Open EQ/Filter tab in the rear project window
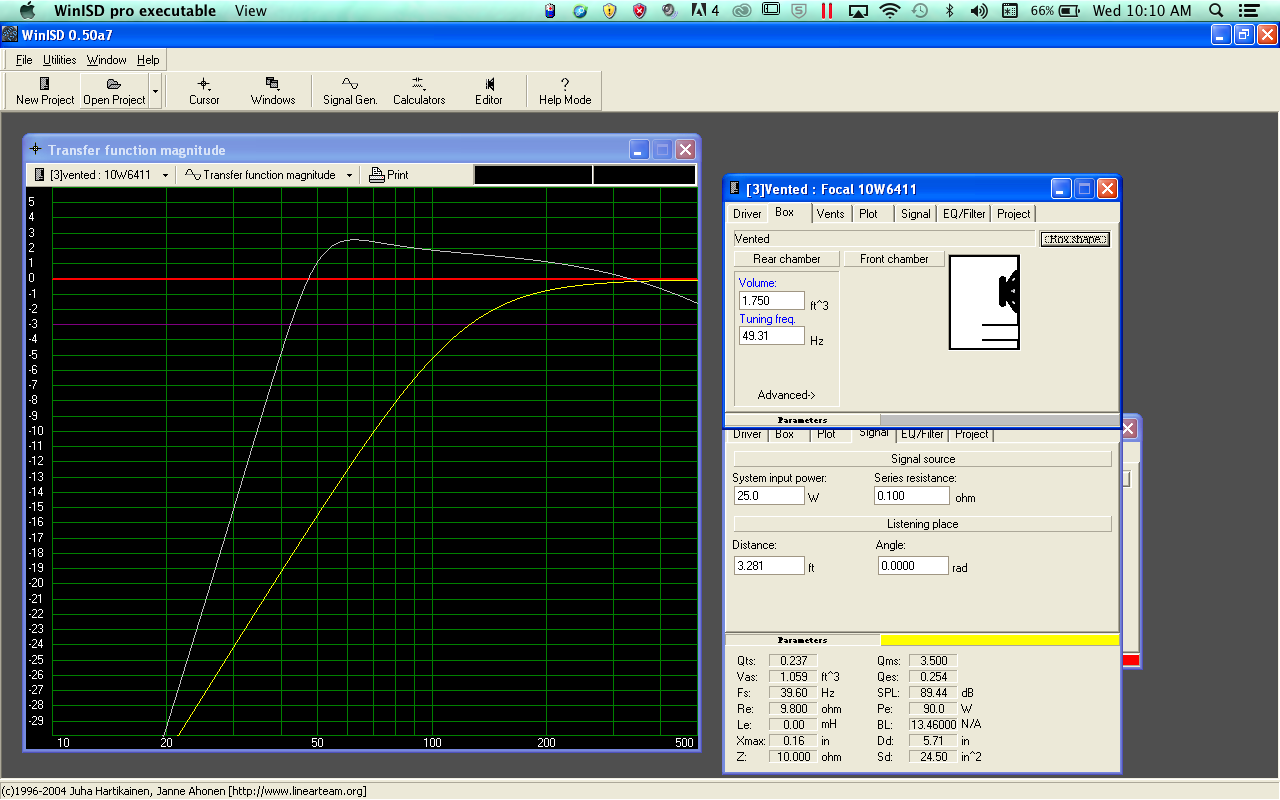This screenshot has width=1280, height=800. [x=921, y=434]
